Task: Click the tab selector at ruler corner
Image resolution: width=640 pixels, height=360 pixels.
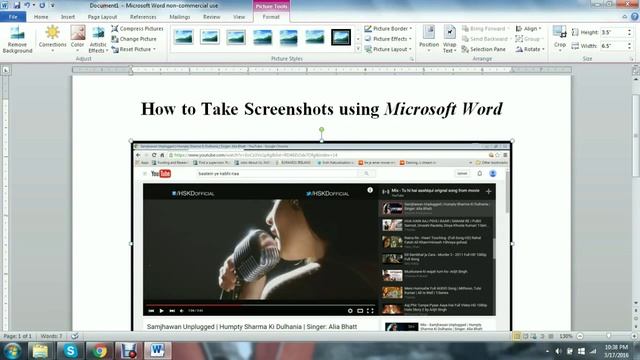Action: coord(6,70)
